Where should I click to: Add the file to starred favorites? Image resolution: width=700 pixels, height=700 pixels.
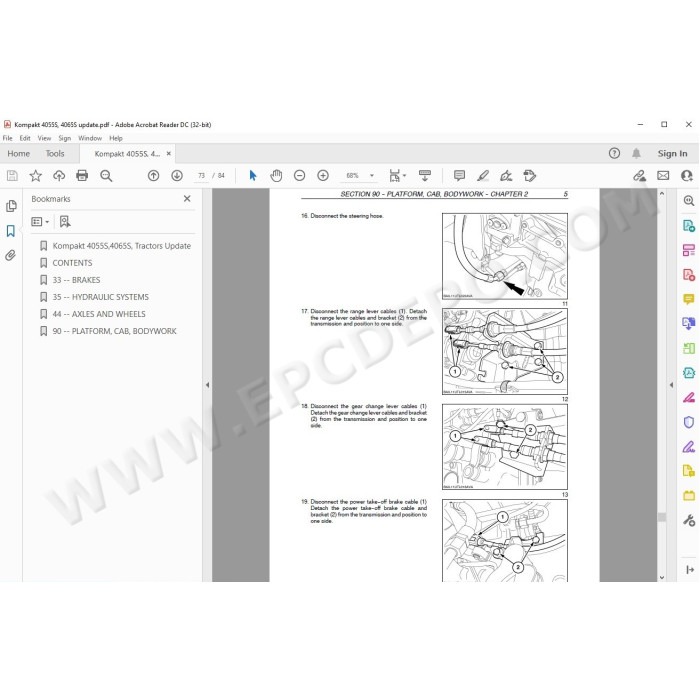[x=35, y=176]
